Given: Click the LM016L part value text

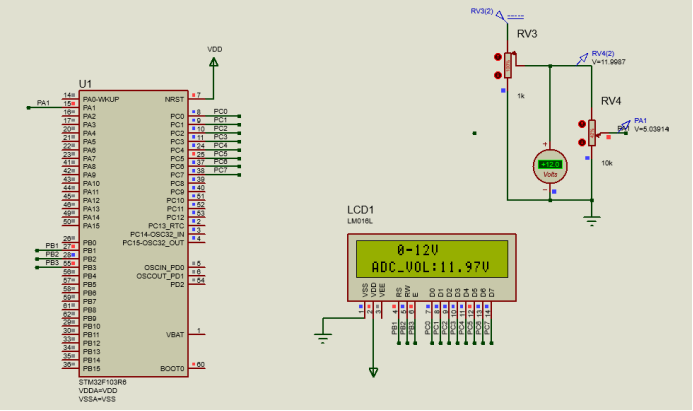Looking at the screenshot, I should (x=360, y=221).
